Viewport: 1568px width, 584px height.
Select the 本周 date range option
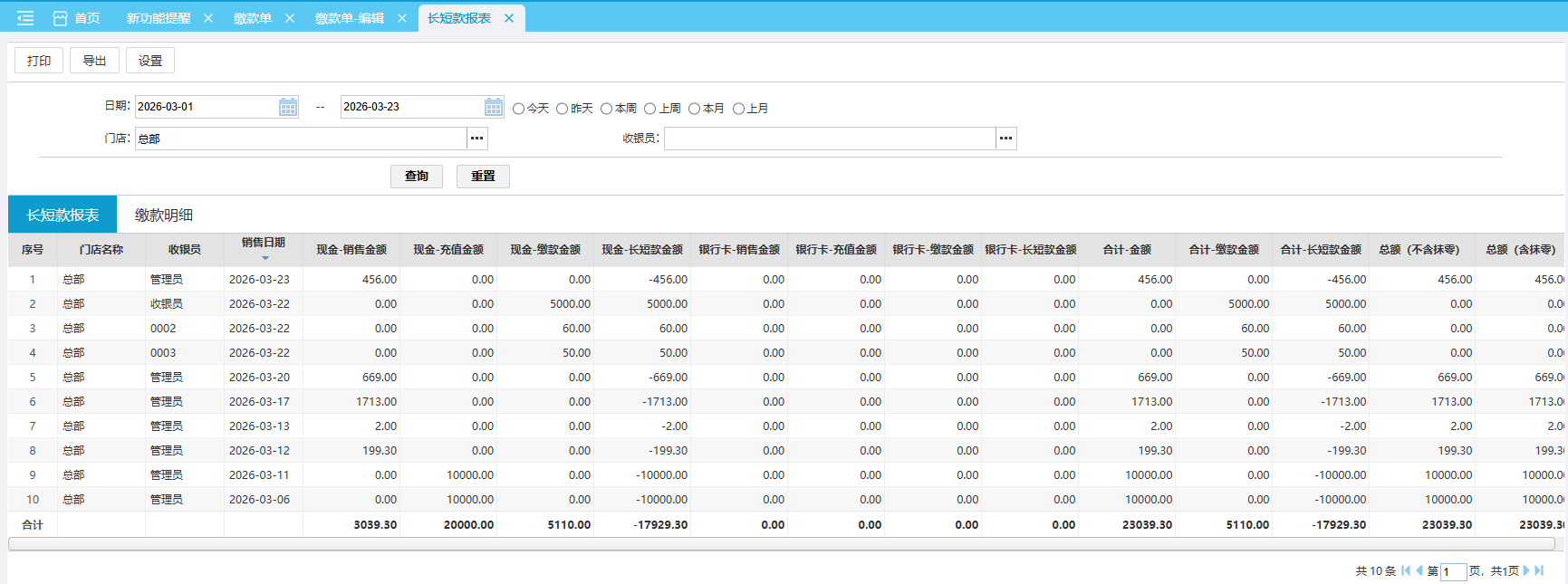606,109
